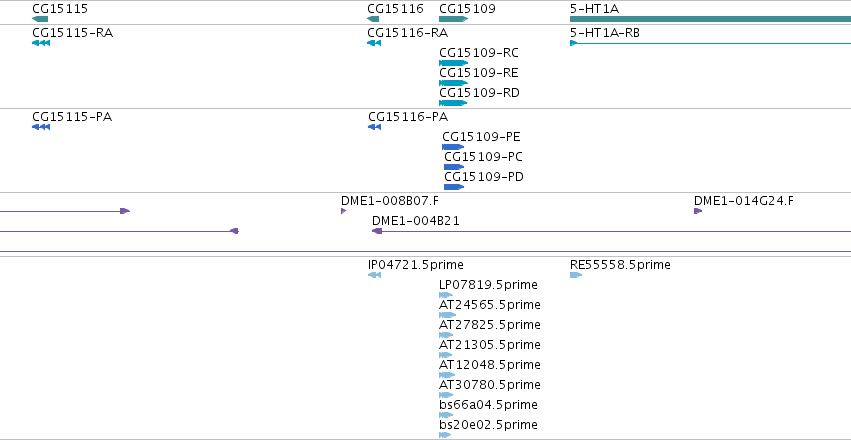Select the AT21305.5prime EST glyph

[x=446, y=355]
